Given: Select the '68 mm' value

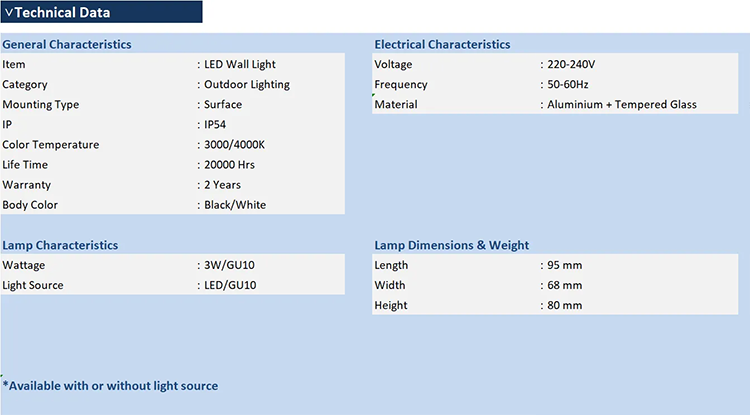Looking at the screenshot, I should click(x=564, y=285).
